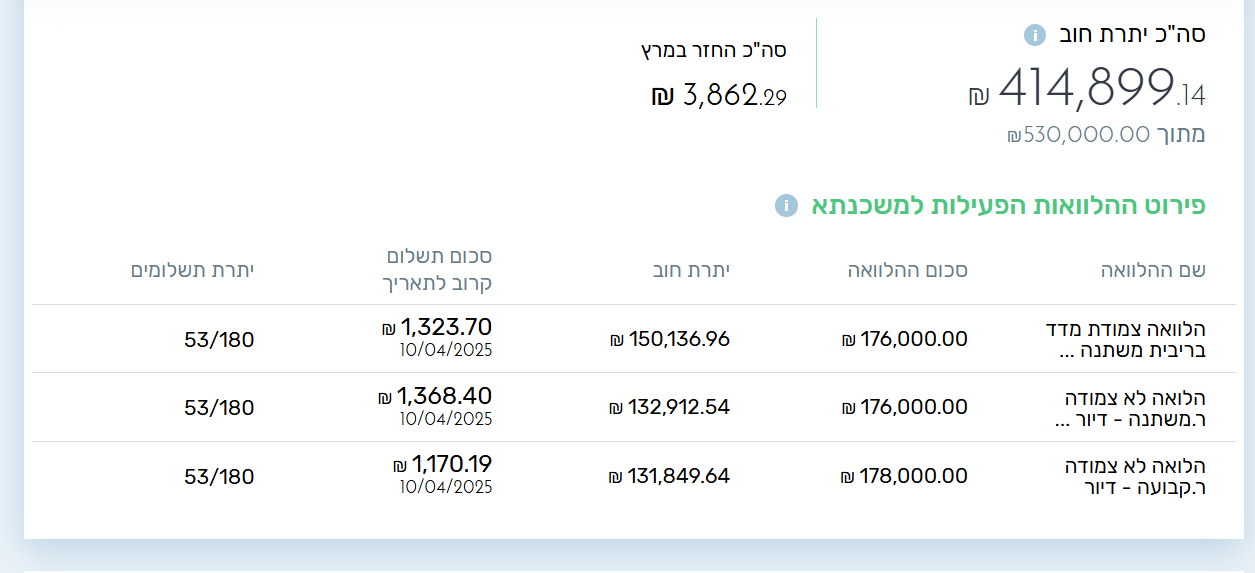Select the March repayment total 3,862.29
This screenshot has width=1255, height=573.
pyautogui.click(x=720, y=96)
